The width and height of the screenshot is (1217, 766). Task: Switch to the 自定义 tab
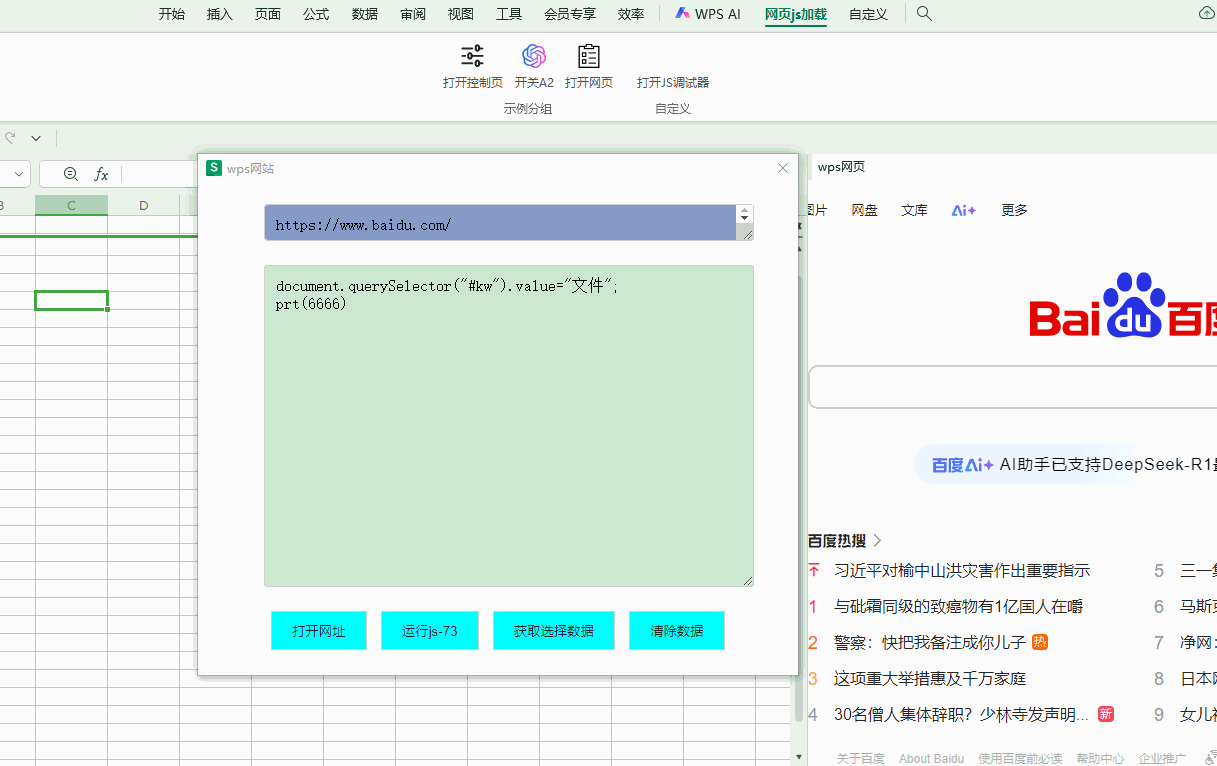click(868, 14)
